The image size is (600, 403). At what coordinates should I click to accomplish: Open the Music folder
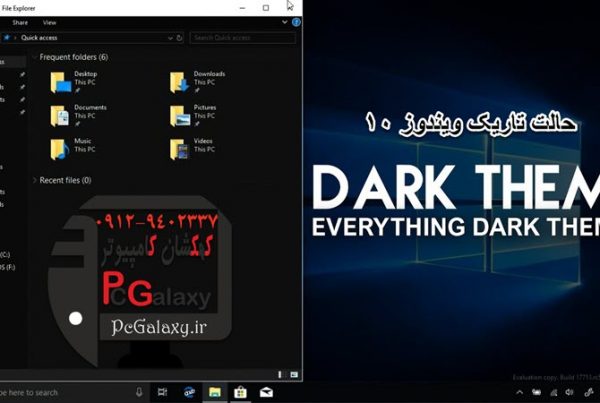[73, 148]
